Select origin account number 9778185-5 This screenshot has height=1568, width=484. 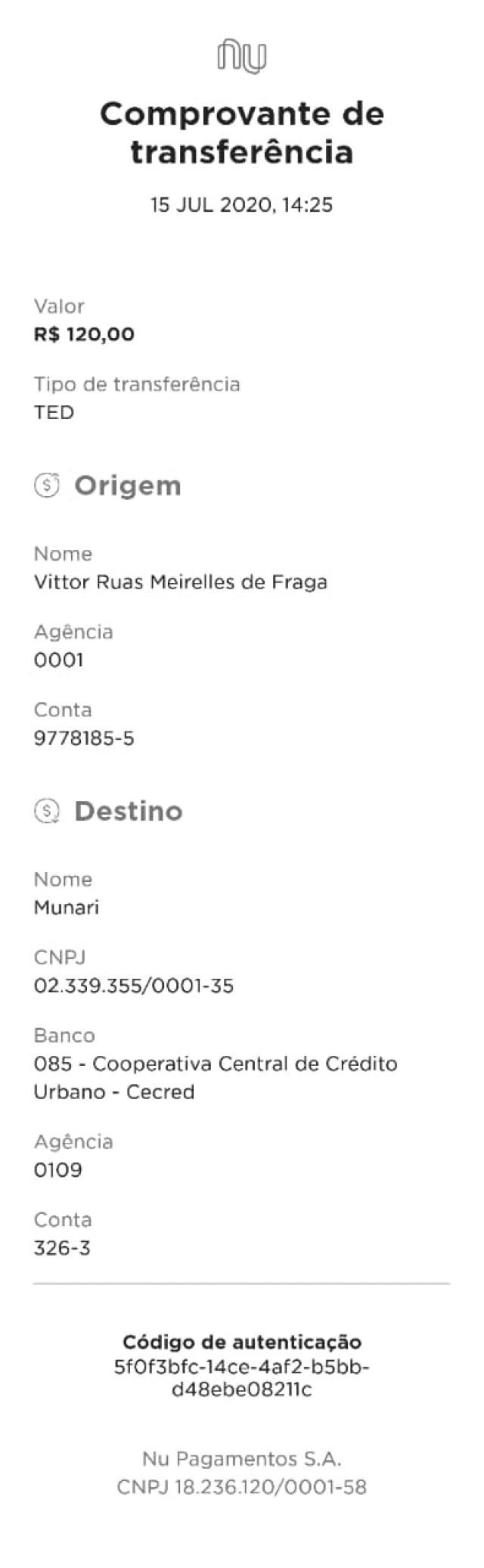click(x=84, y=738)
